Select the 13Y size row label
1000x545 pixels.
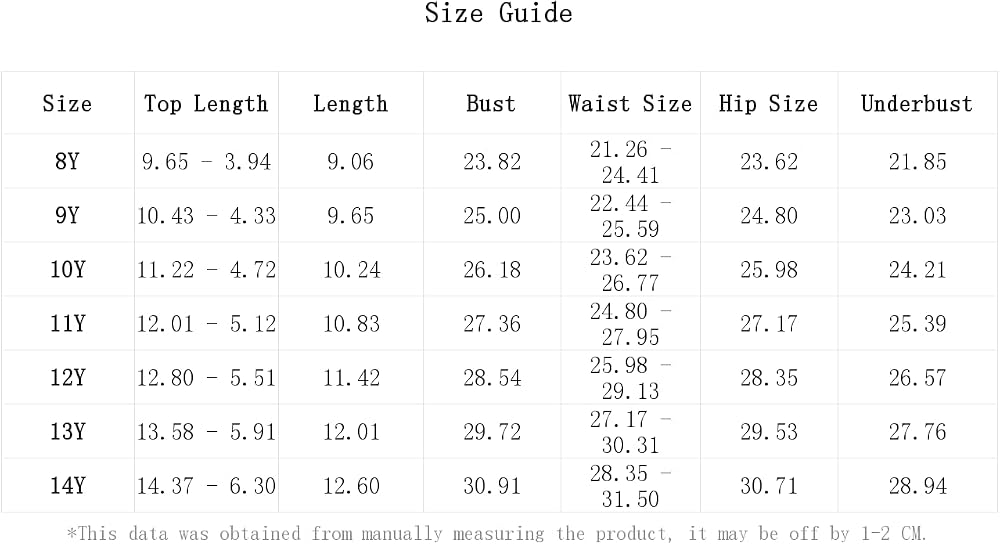tap(68, 432)
